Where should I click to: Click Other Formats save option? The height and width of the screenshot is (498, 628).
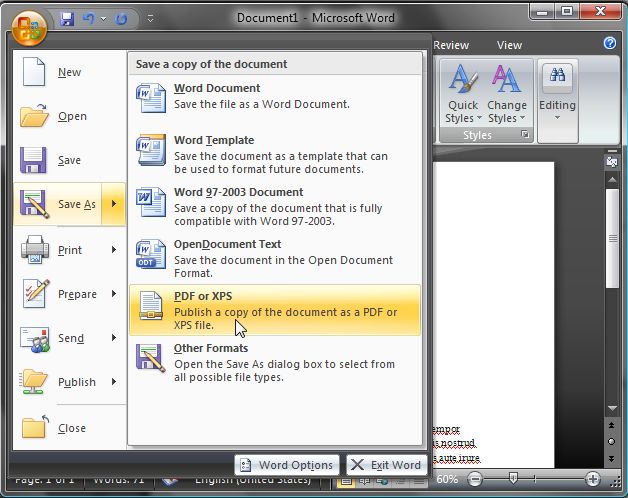point(275,363)
